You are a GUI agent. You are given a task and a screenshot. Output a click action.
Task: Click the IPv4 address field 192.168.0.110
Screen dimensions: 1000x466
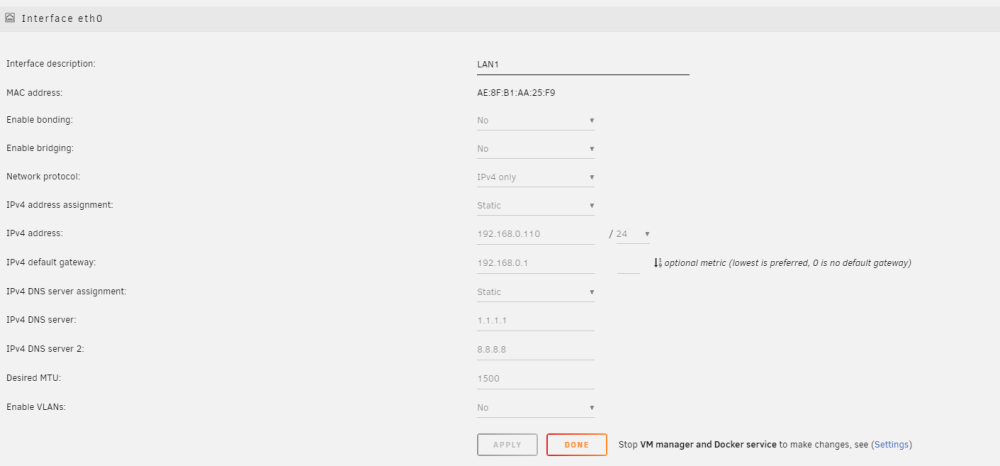coord(536,234)
